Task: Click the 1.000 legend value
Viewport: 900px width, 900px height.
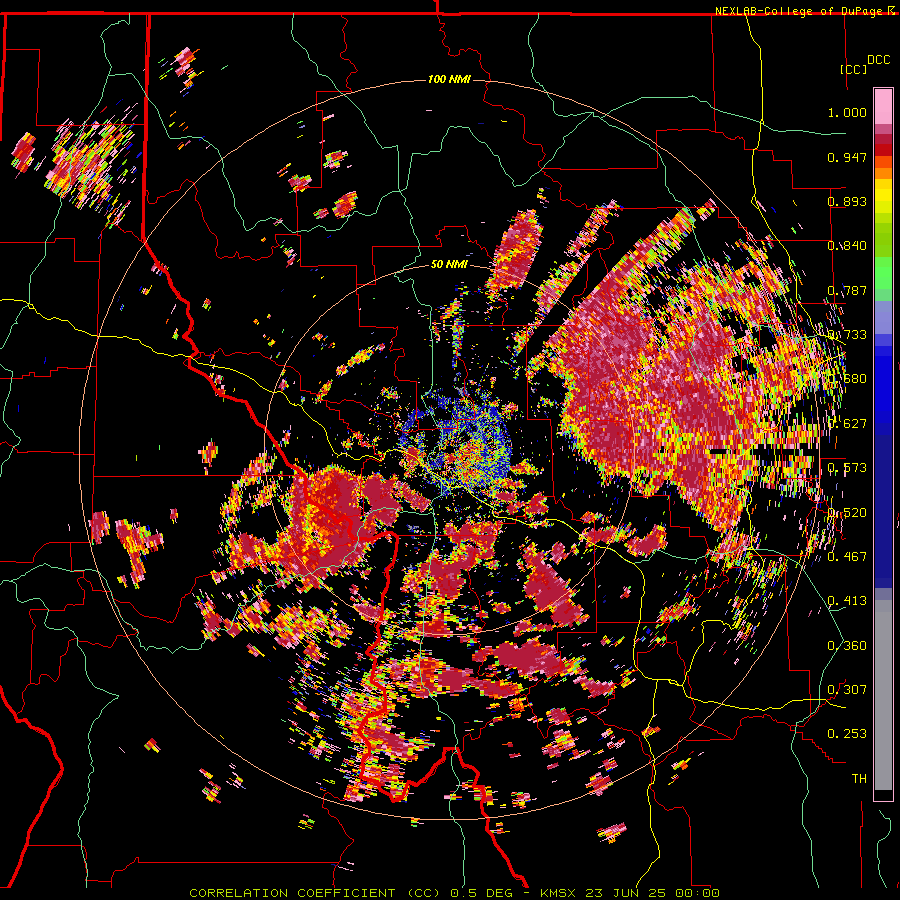Action: tap(847, 112)
